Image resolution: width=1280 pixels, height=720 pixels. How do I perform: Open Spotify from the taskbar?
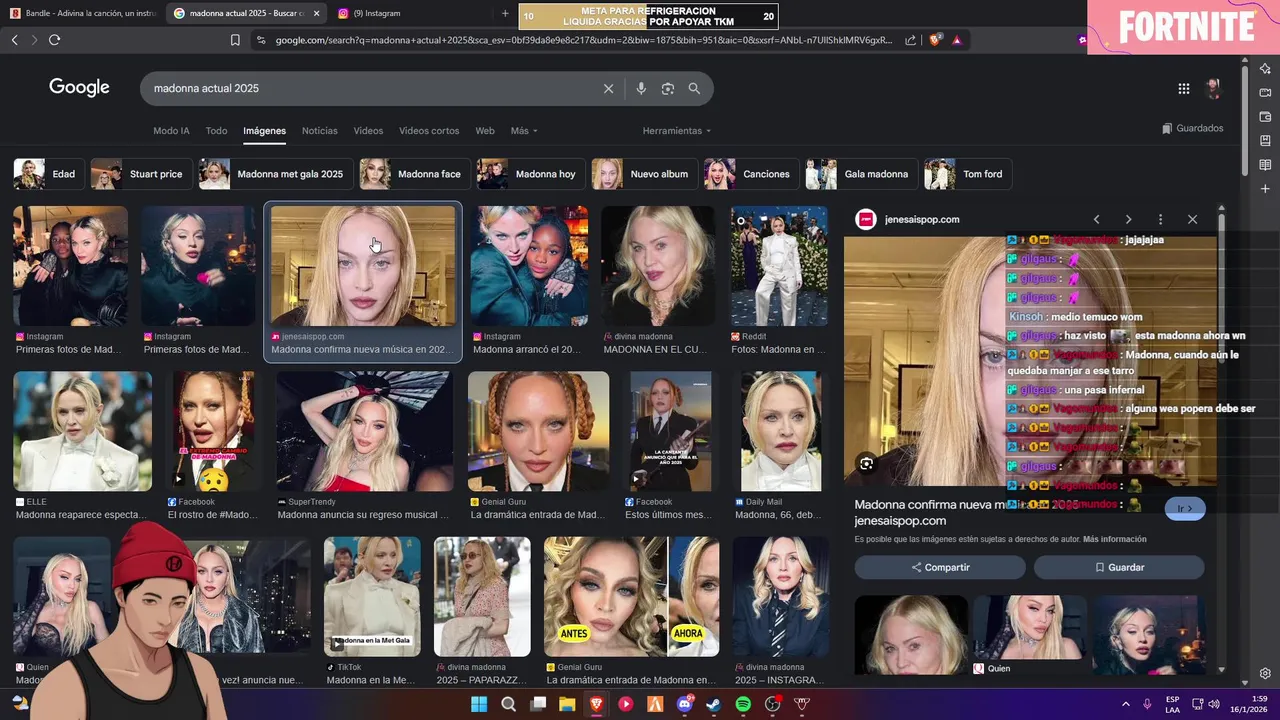743,704
